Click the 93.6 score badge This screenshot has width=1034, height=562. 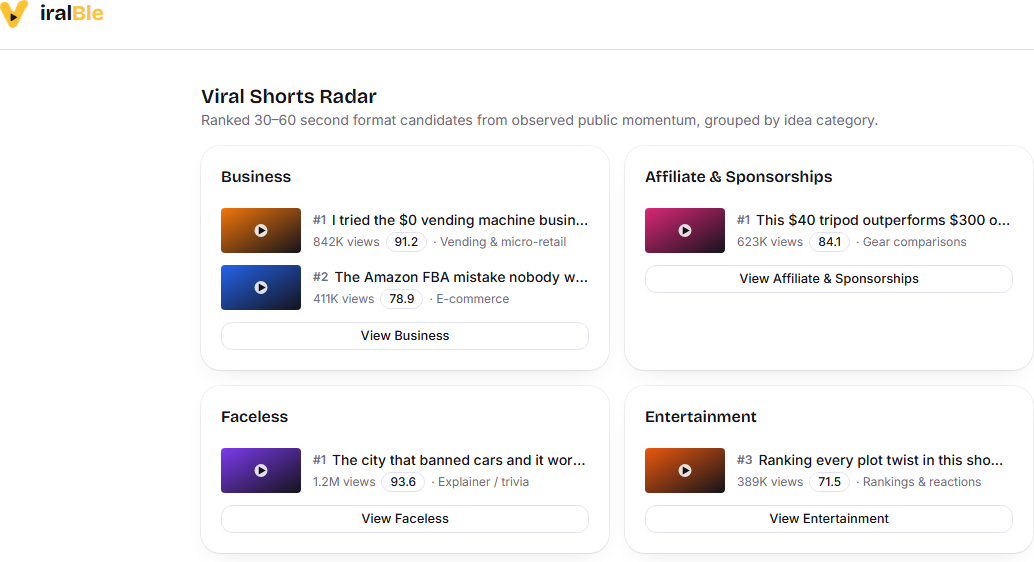(x=403, y=482)
